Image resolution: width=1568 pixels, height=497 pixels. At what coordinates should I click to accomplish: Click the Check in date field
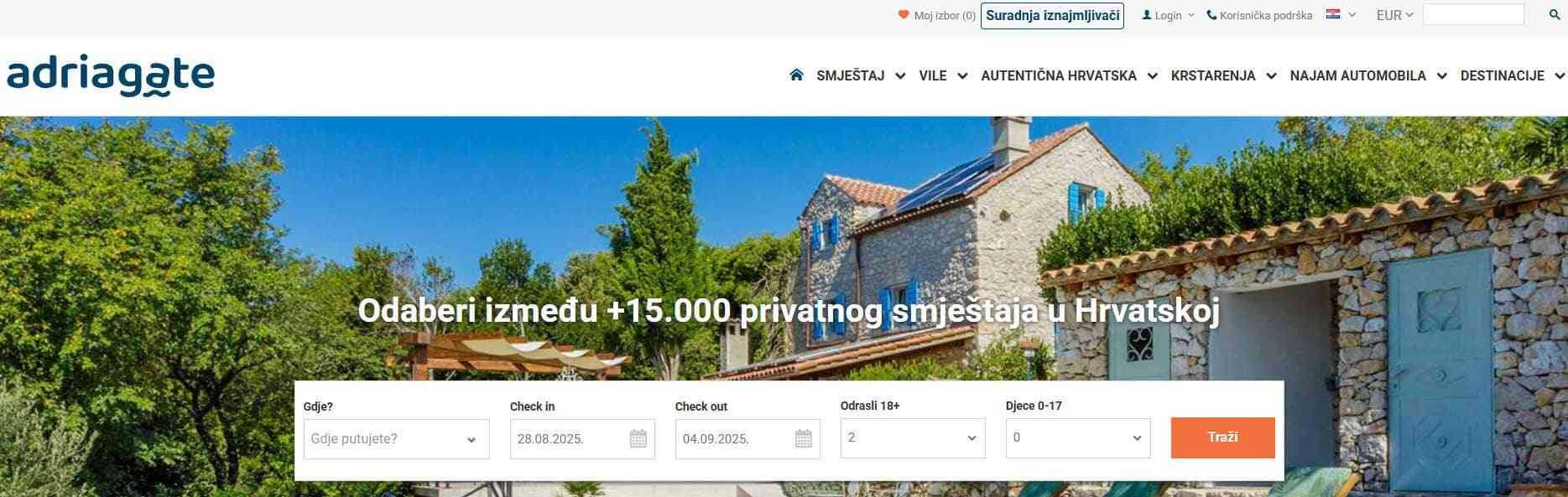coord(582,439)
